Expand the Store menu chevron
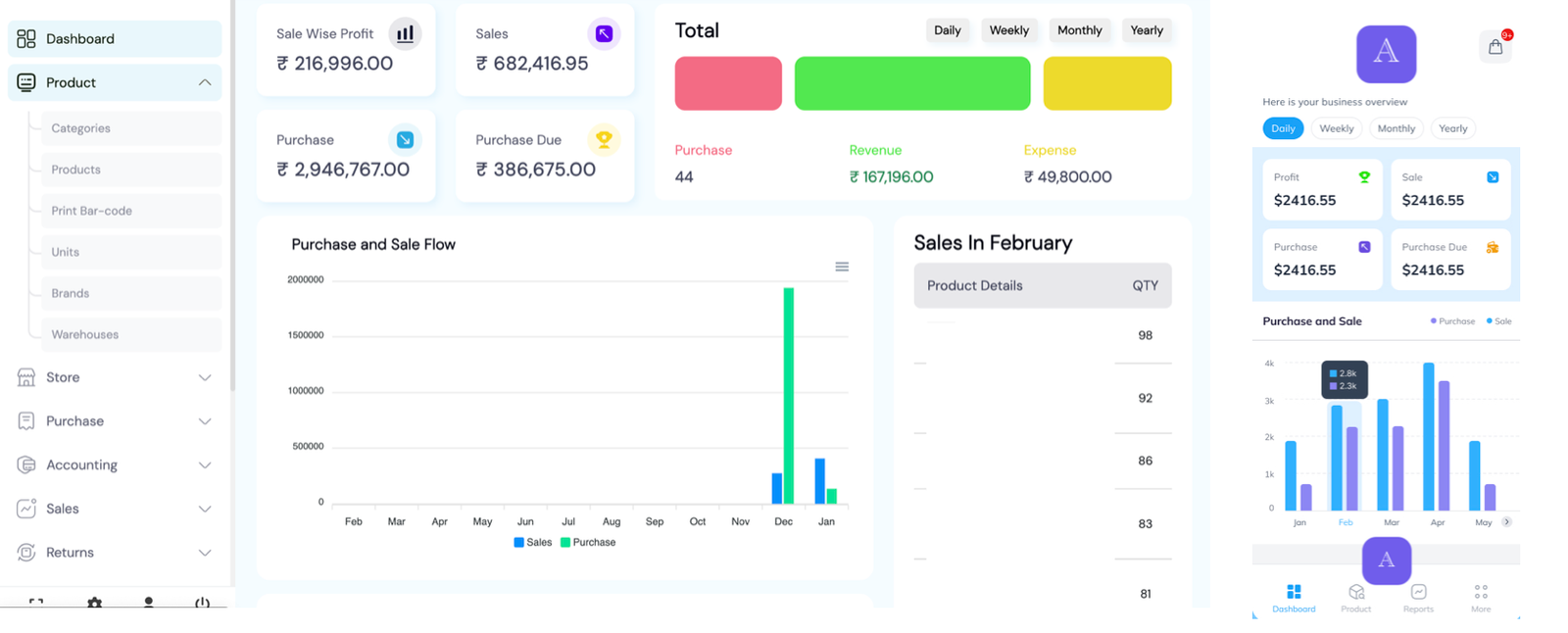 click(x=205, y=377)
